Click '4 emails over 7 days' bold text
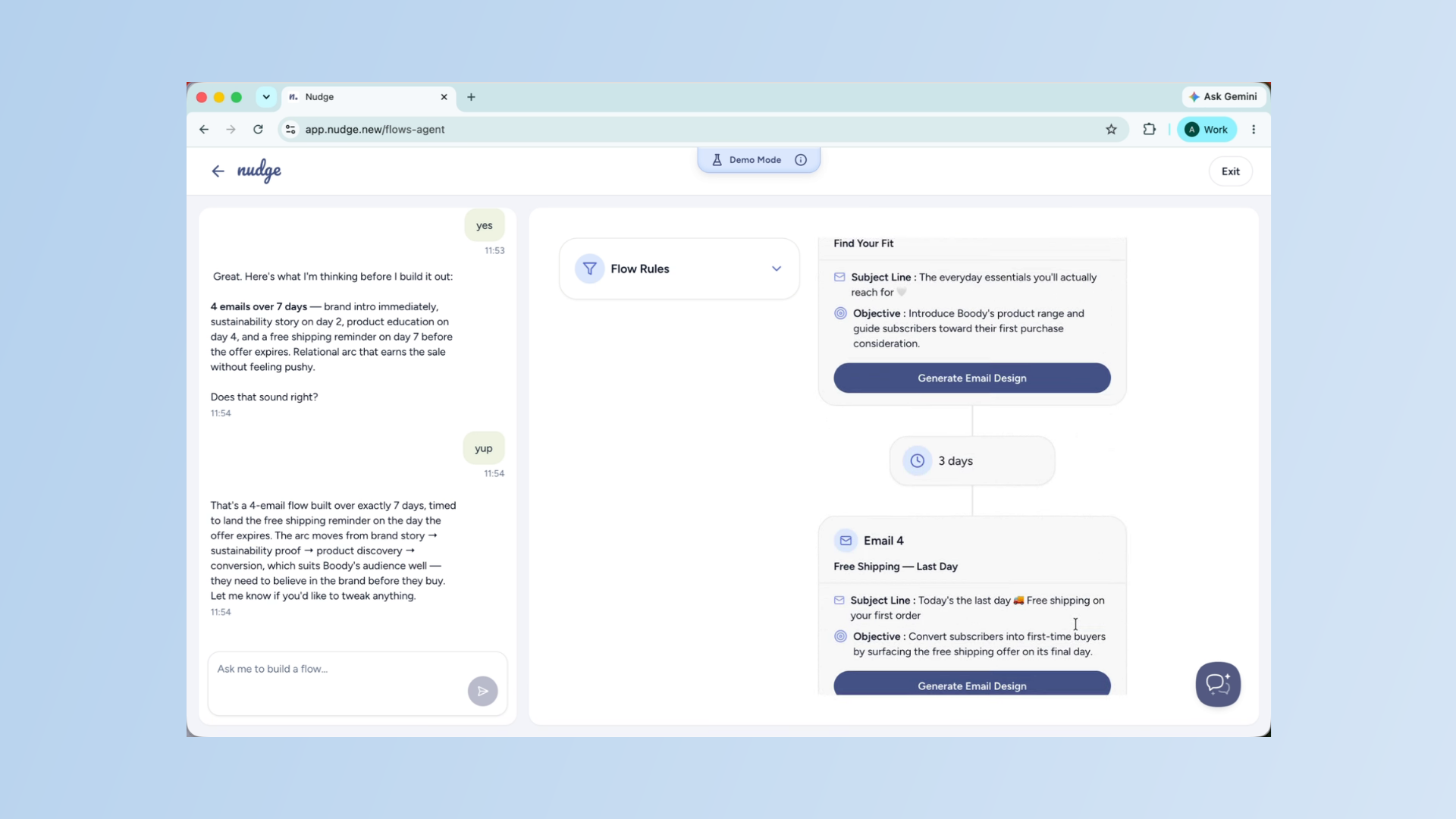The height and width of the screenshot is (819, 1456). 259,306
